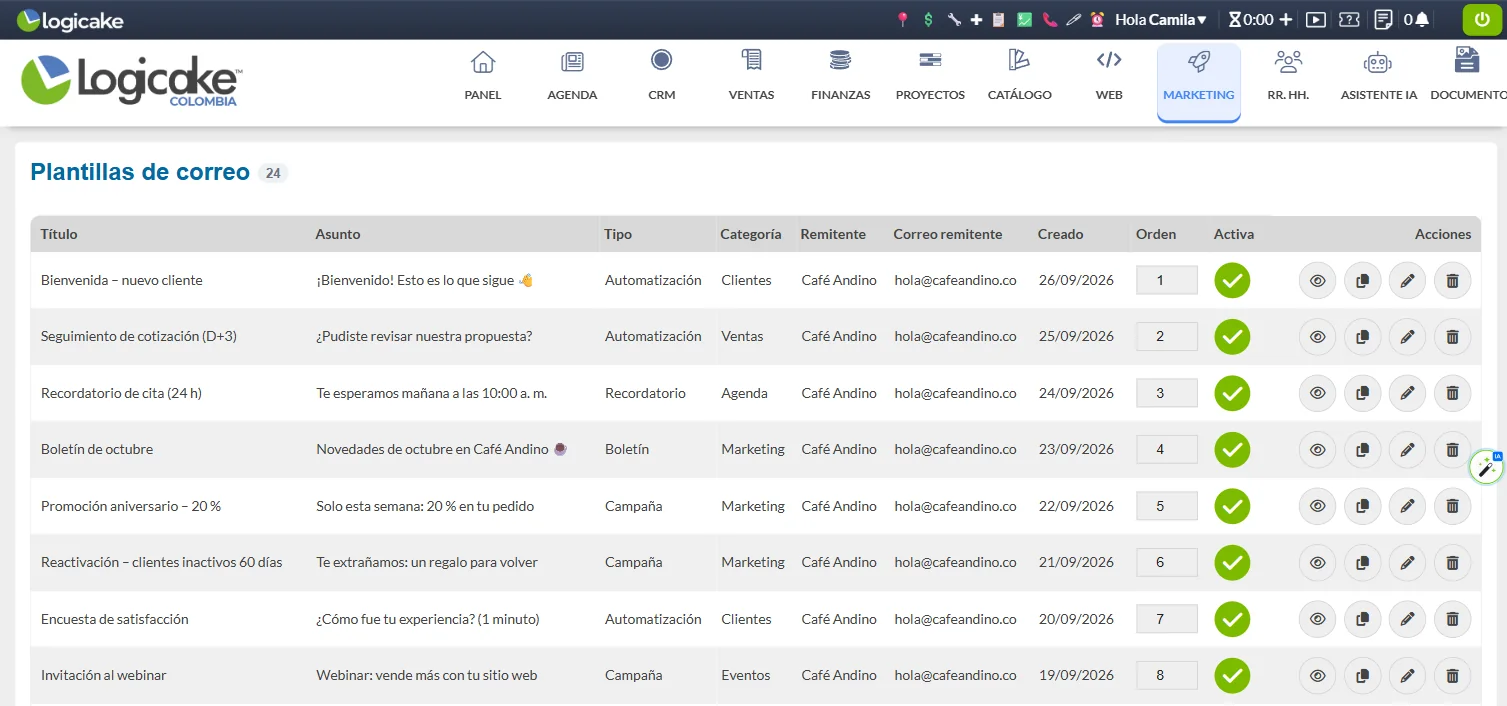Click the order field with value 4
The width and height of the screenshot is (1507, 706).
click(x=1166, y=449)
